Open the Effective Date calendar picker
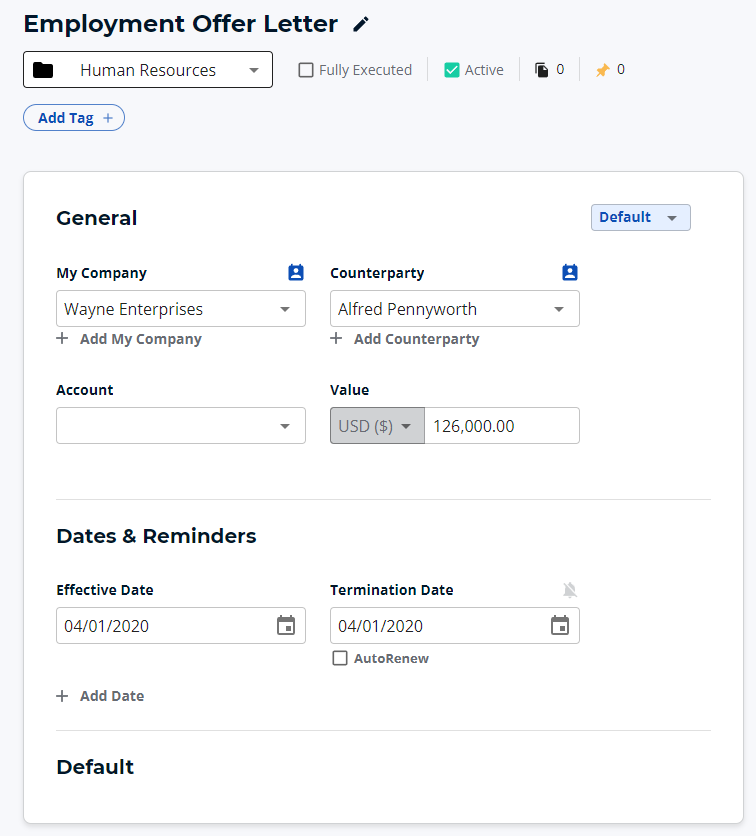This screenshot has height=836, width=756. pos(286,625)
